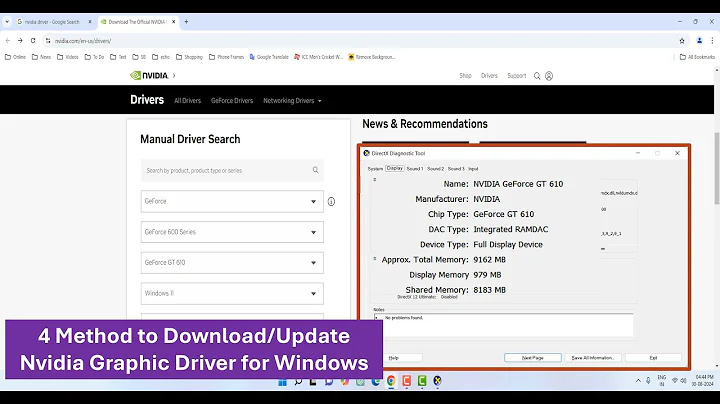Switch to the Sound 2 tab

pos(435,169)
